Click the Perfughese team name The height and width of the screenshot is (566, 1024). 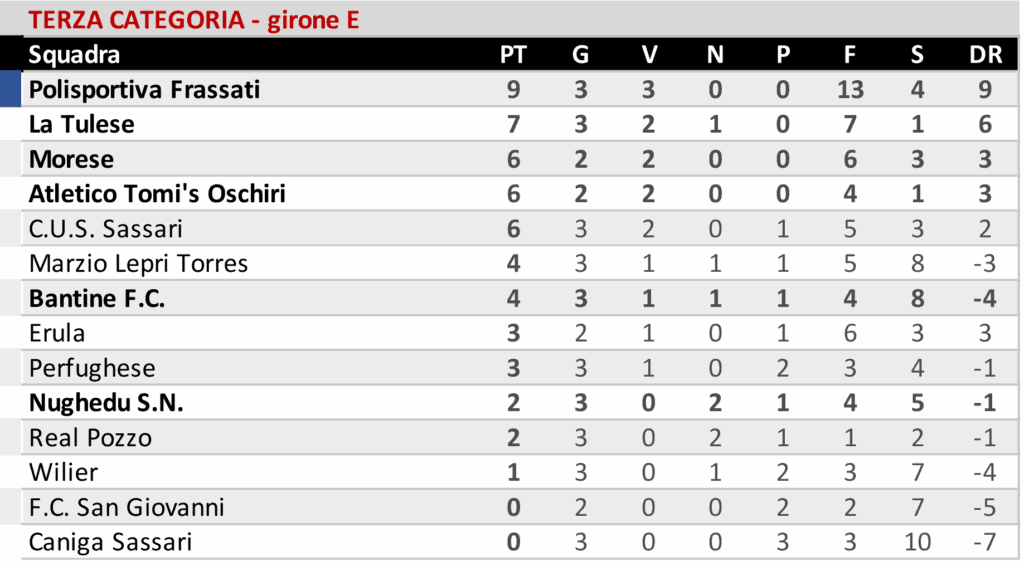click(92, 368)
